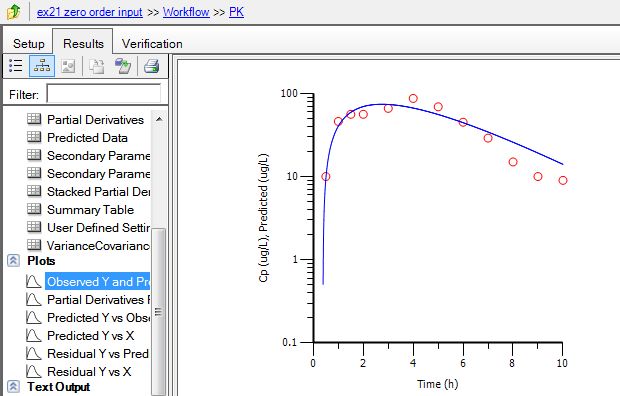This screenshot has height=396, width=620.
Task: Open User Defined Settings table
Action: click(98, 228)
